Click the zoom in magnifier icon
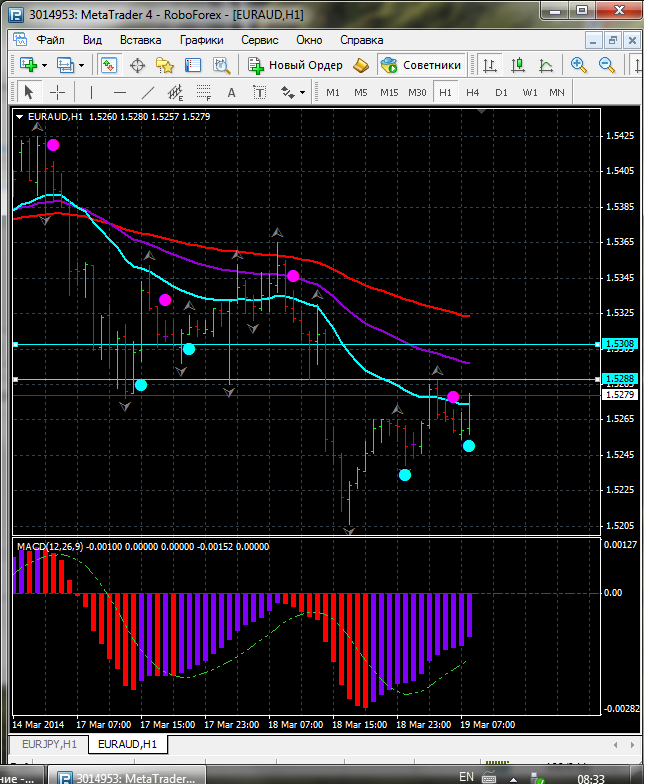The width and height of the screenshot is (650, 784). tap(579, 65)
